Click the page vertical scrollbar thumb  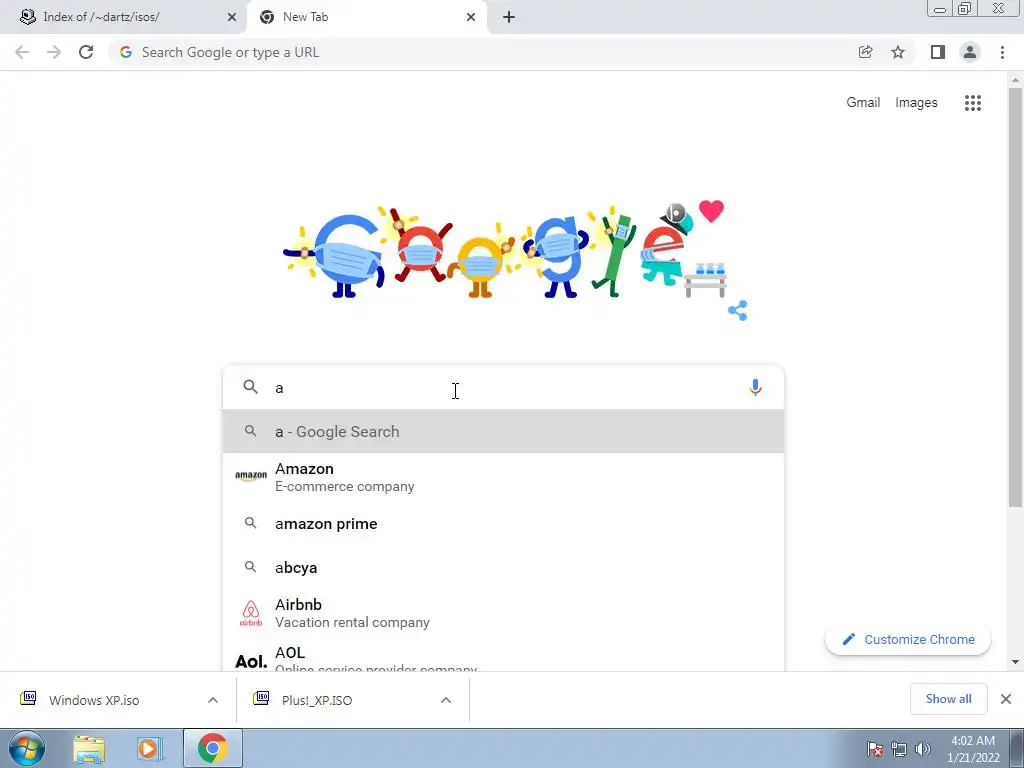point(1015,297)
